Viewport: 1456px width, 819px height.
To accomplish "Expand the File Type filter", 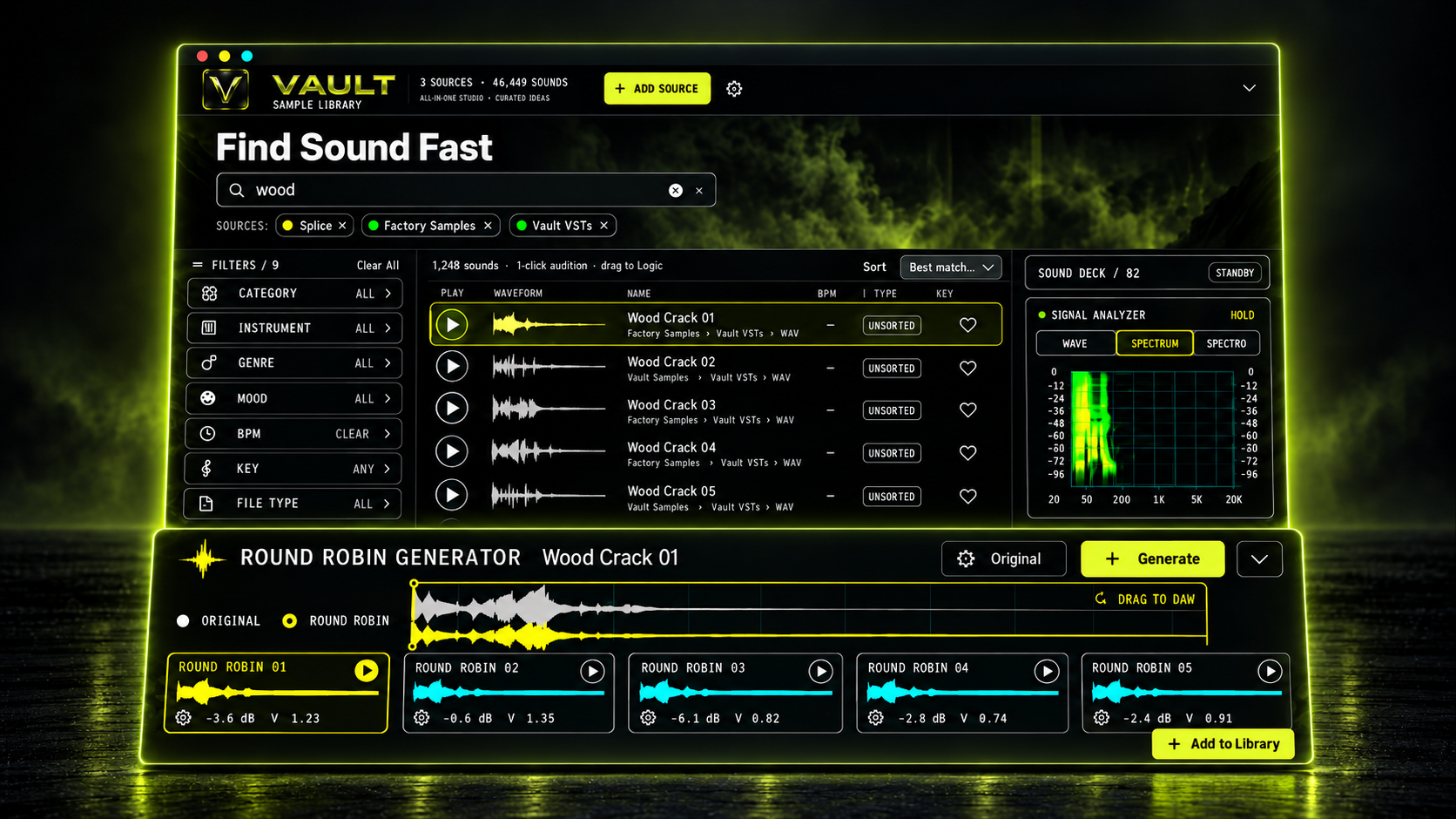I will tap(293, 504).
